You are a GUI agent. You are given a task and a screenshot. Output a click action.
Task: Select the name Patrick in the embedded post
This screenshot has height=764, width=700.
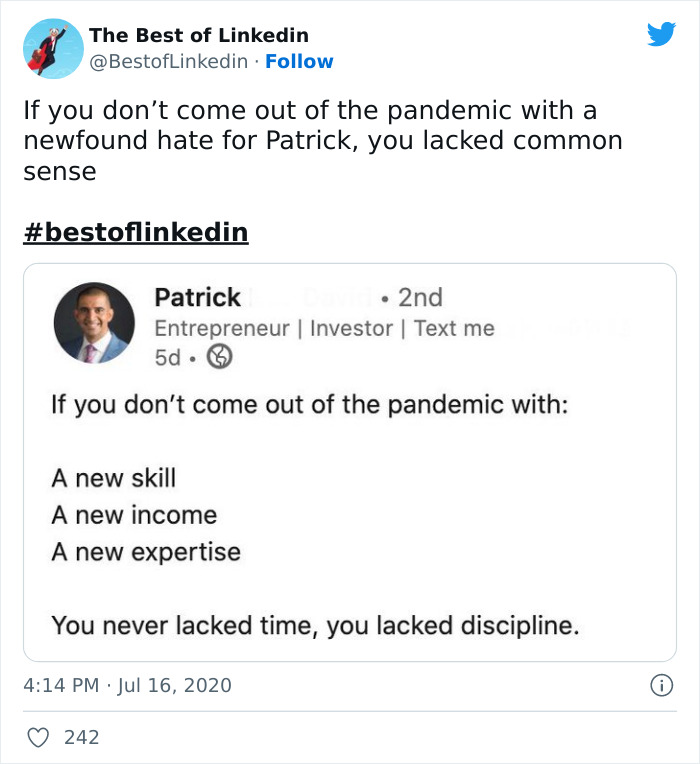click(197, 297)
